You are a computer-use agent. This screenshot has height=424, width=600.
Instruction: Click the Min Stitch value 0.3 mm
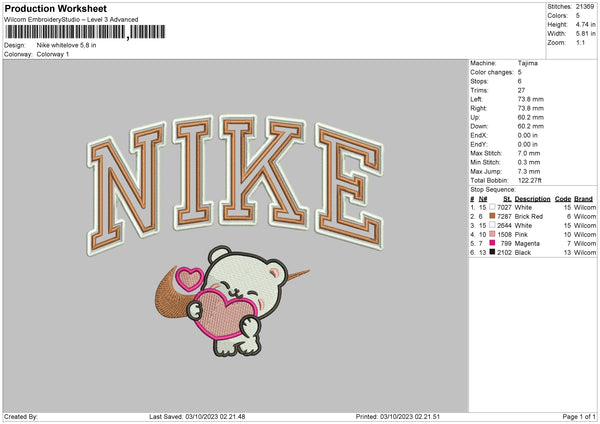(529, 162)
